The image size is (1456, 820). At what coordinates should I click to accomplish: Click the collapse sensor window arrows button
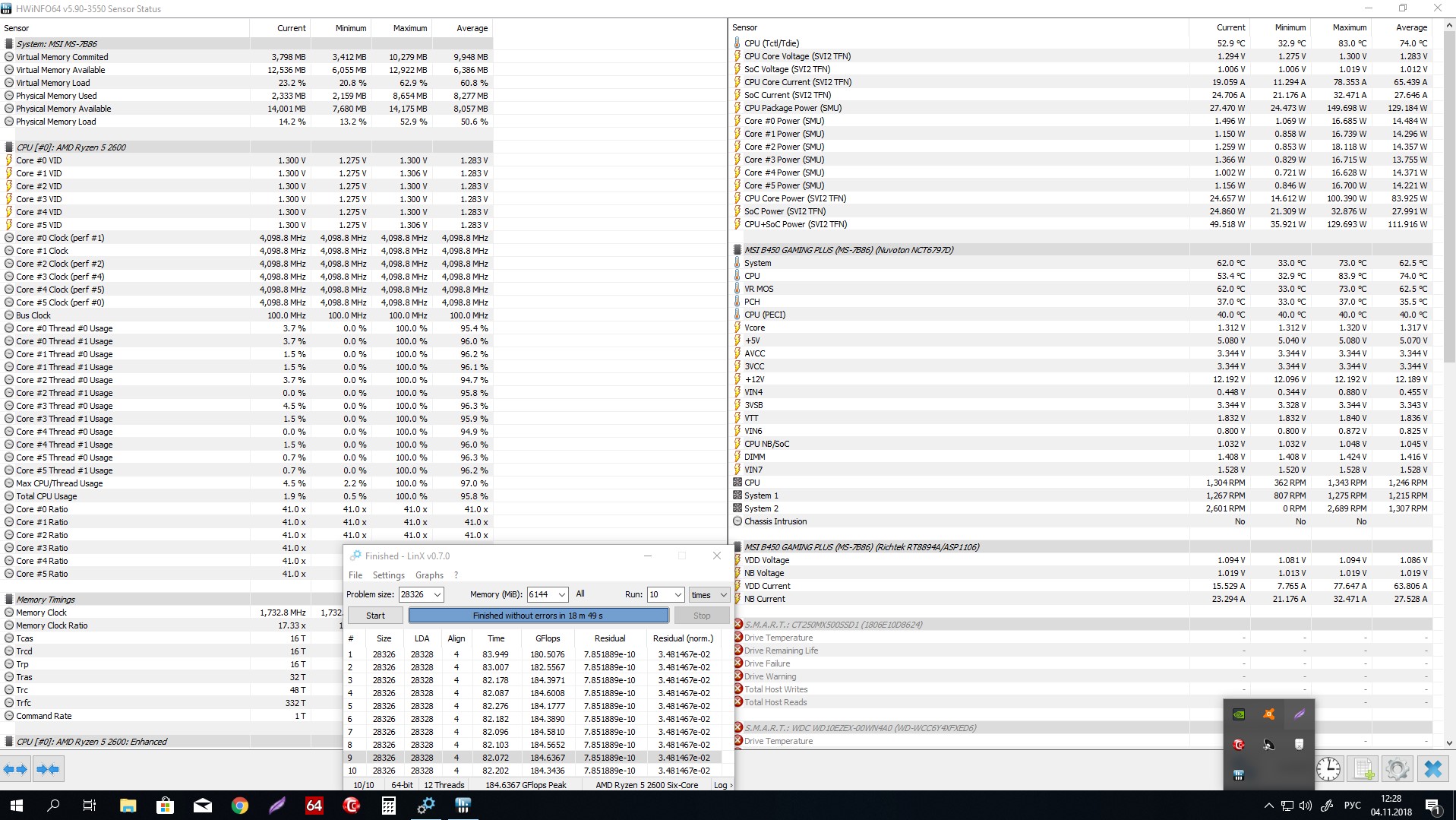[x=48, y=769]
